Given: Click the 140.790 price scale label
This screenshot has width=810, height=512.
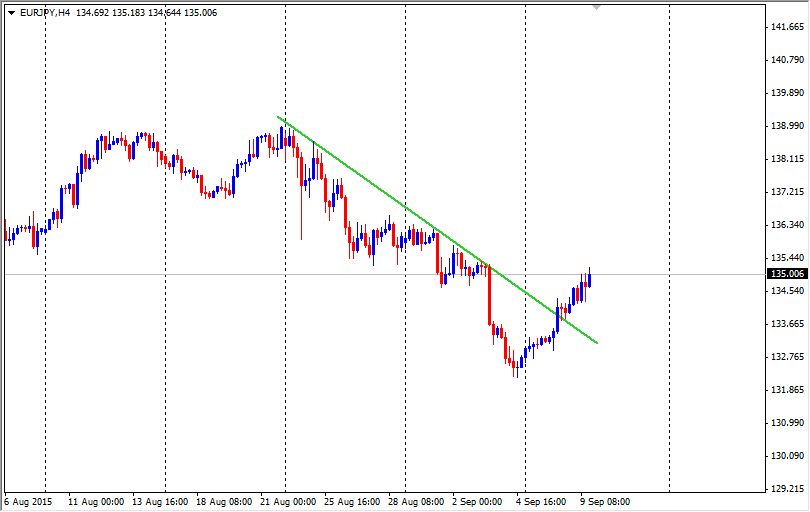Looking at the screenshot, I should [787, 60].
